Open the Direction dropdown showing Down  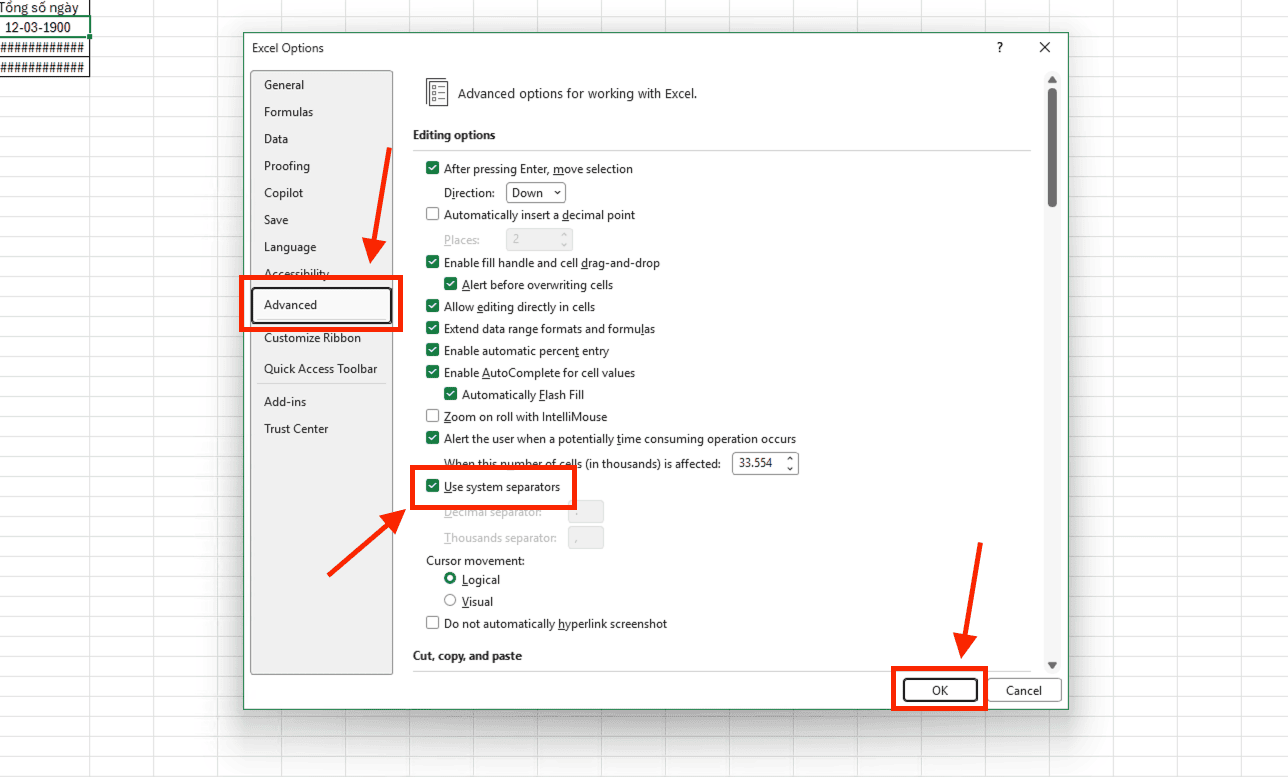[537, 193]
